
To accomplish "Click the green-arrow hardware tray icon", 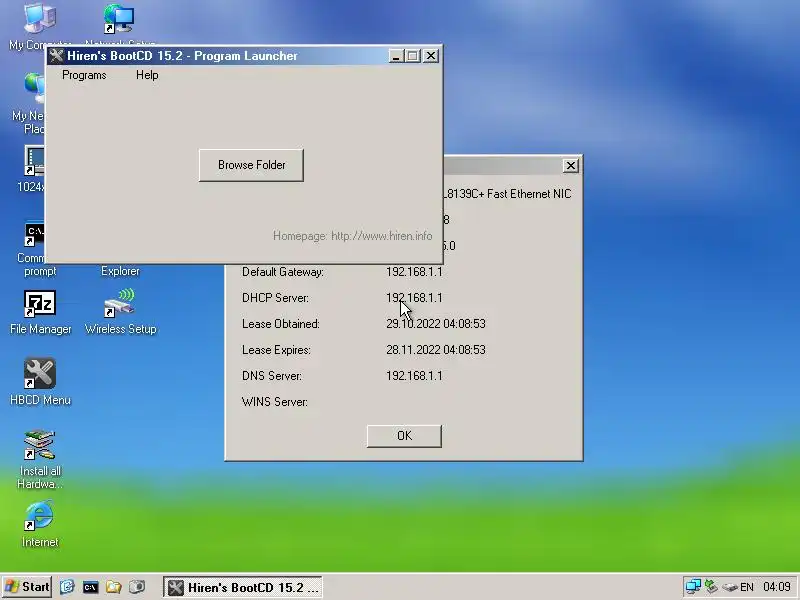I will point(711,587).
